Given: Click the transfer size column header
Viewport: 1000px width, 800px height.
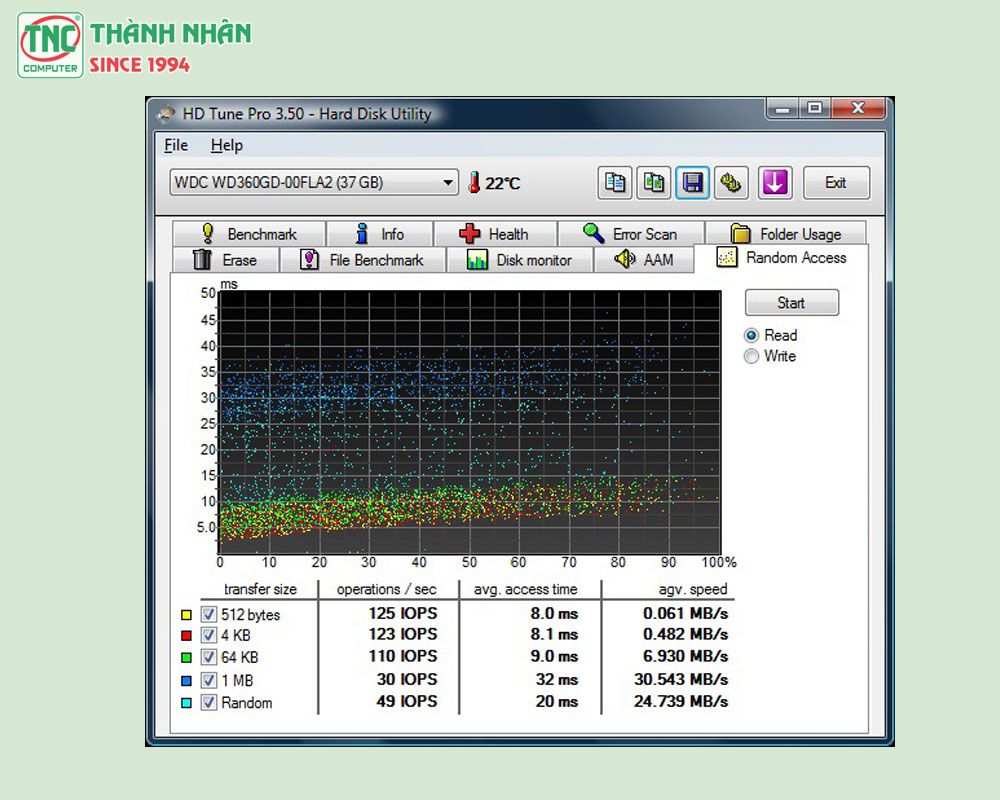Looking at the screenshot, I should [260, 589].
